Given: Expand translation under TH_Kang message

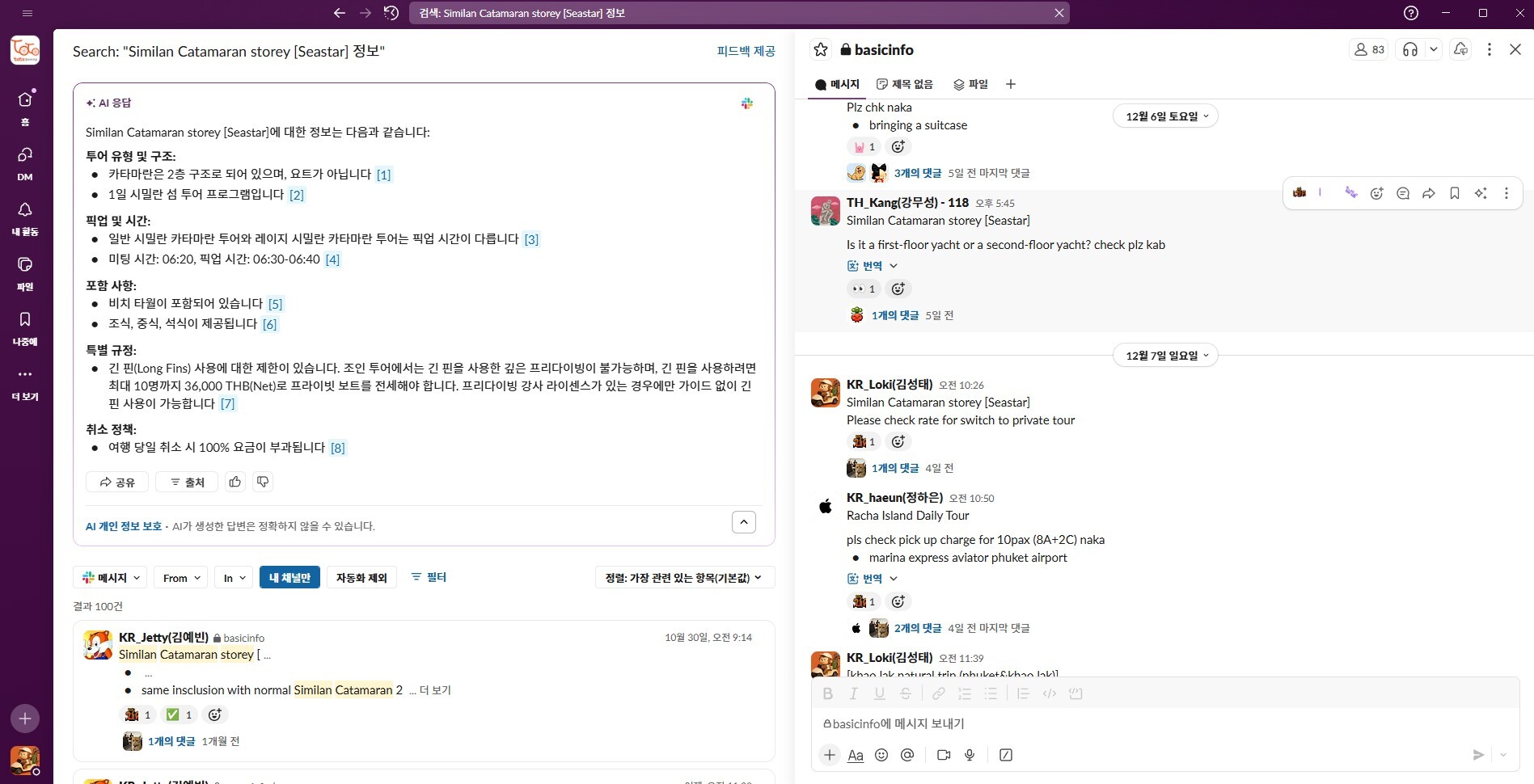Looking at the screenshot, I should pyautogui.click(x=873, y=266).
